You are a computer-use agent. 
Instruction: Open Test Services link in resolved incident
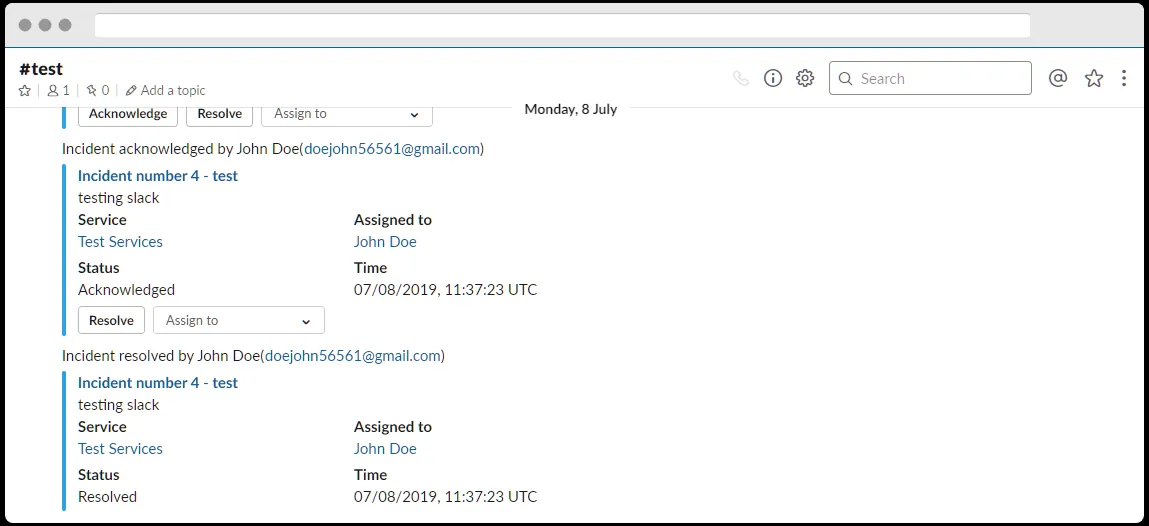[120, 448]
